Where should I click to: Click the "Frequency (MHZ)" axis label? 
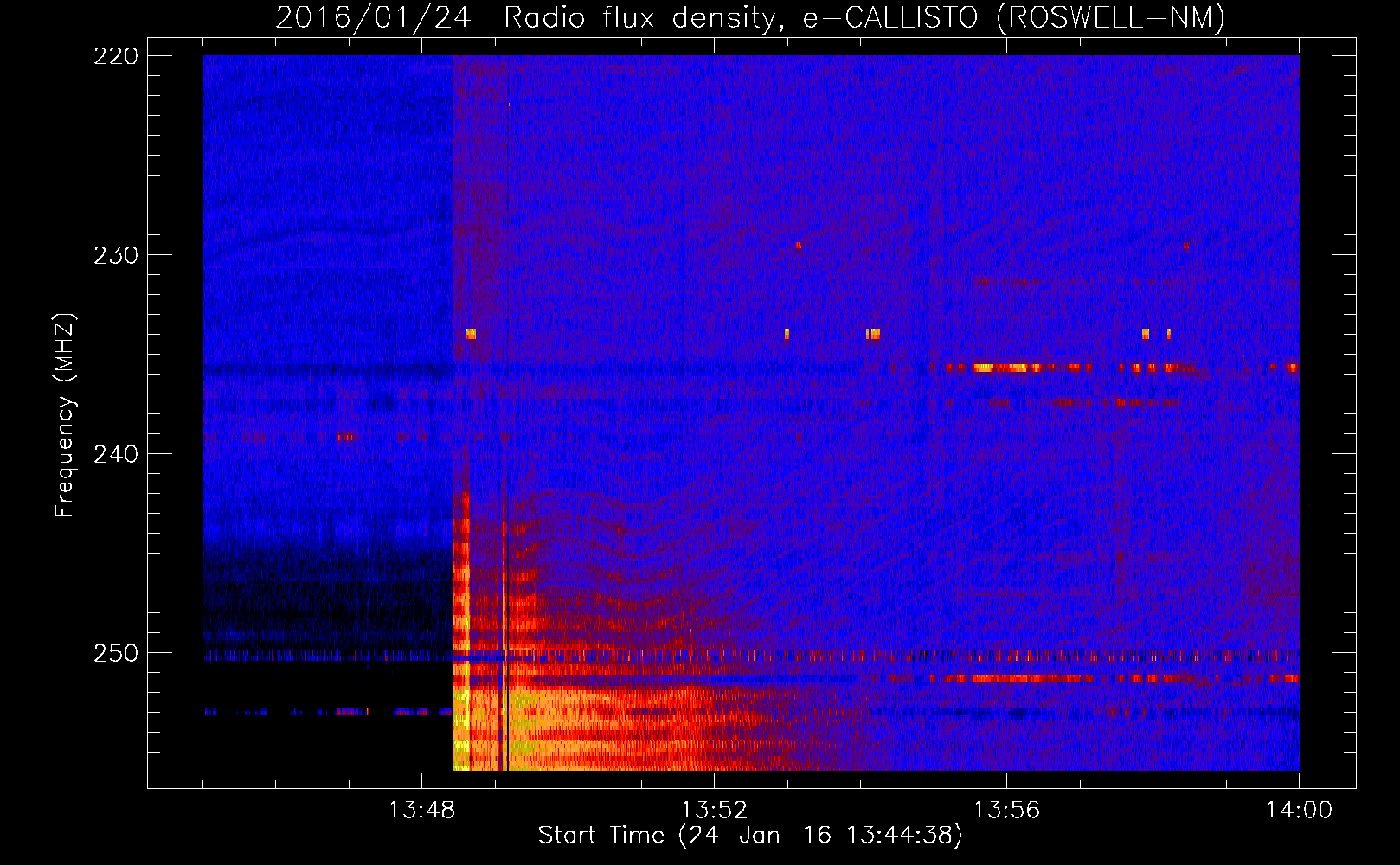[x=65, y=414]
